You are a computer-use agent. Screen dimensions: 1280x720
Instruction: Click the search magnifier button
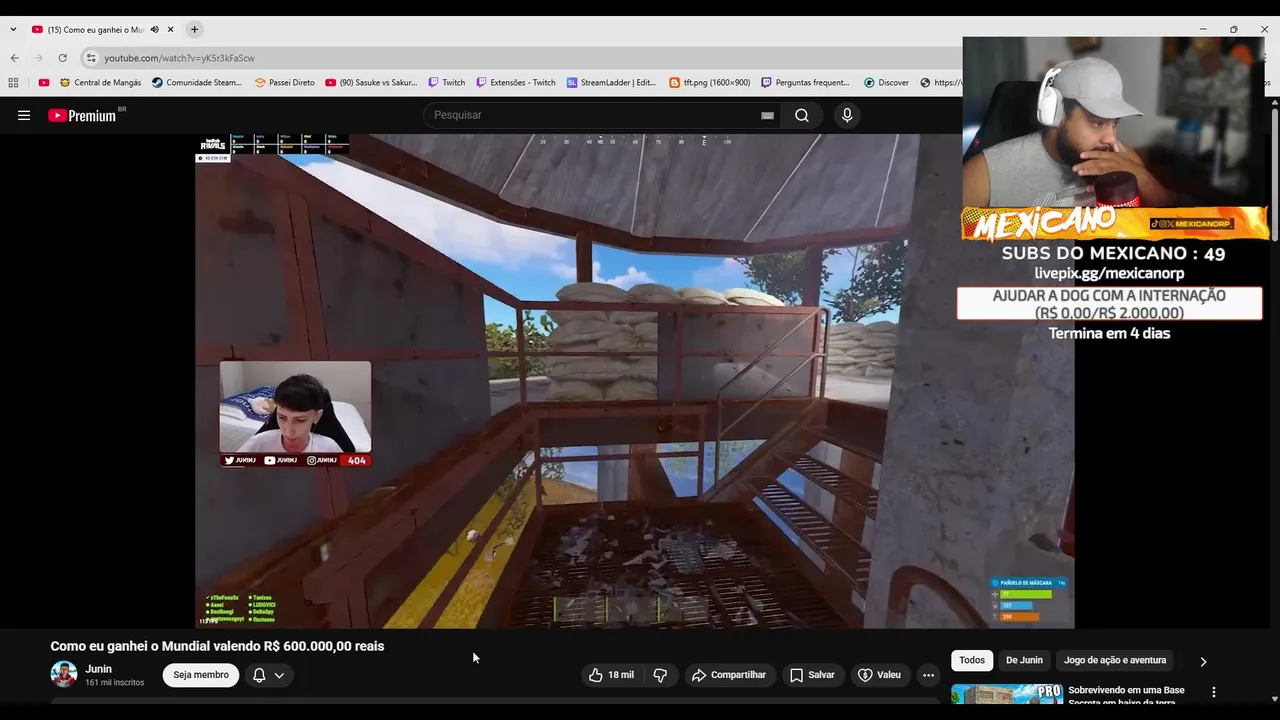click(x=802, y=115)
